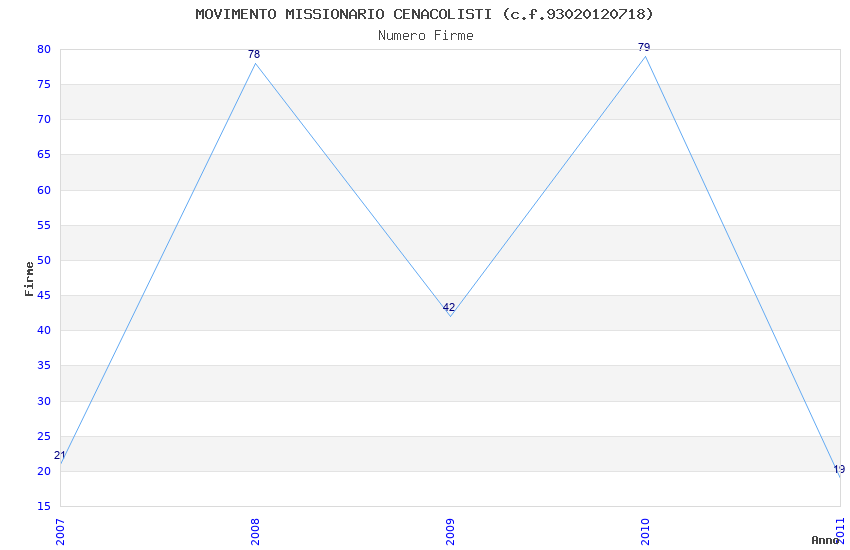Click the data label 78 for 2008
This screenshot has width=850, height=550.
(254, 54)
